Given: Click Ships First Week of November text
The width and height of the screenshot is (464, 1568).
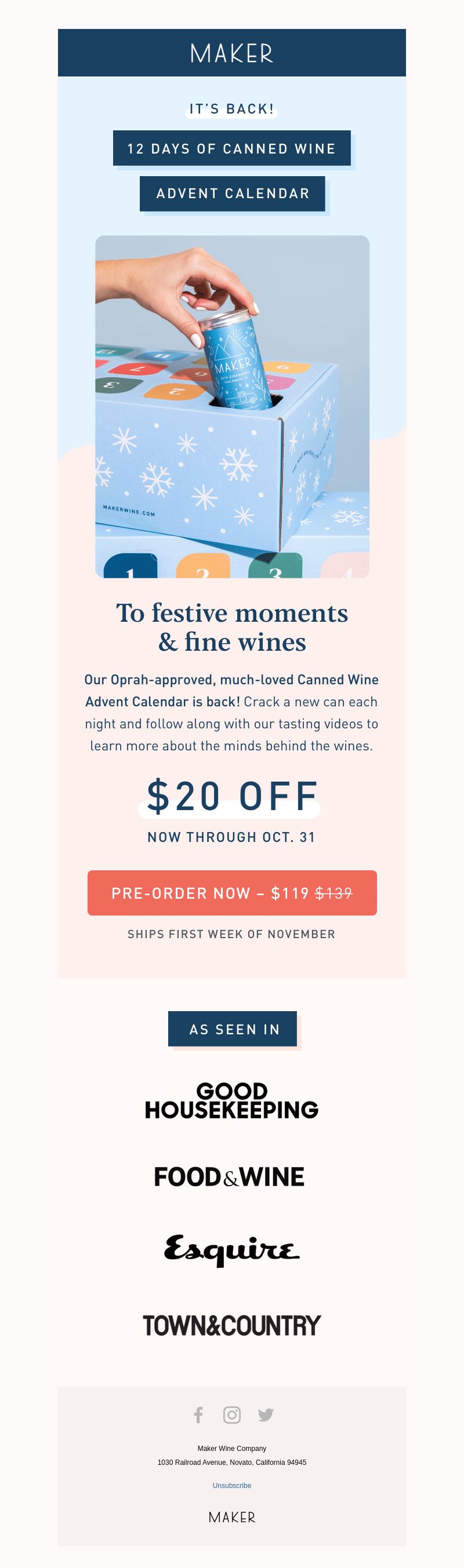Looking at the screenshot, I should 231,933.
